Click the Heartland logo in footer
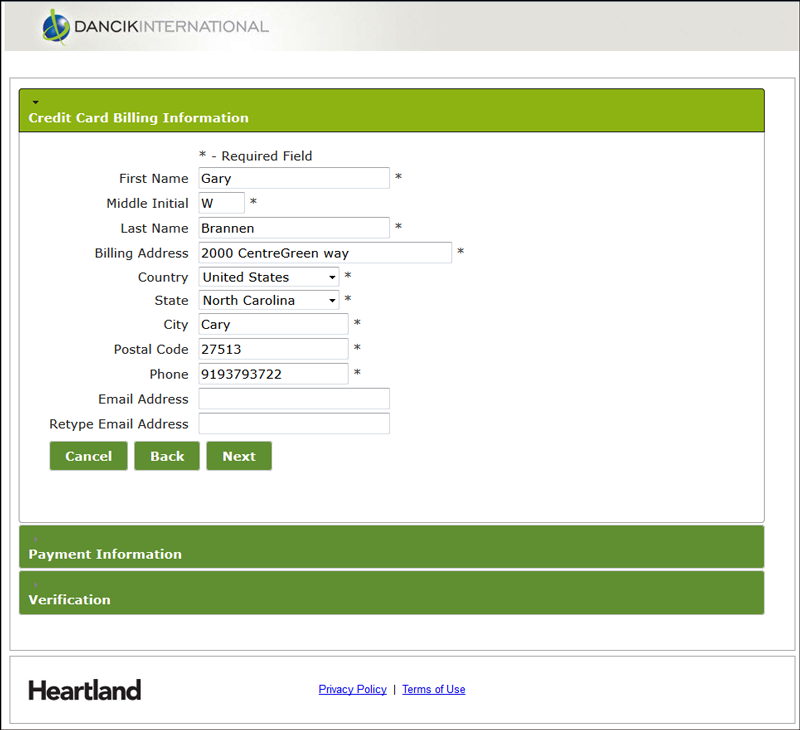Screen dimensions: 800x730 [x=85, y=690]
